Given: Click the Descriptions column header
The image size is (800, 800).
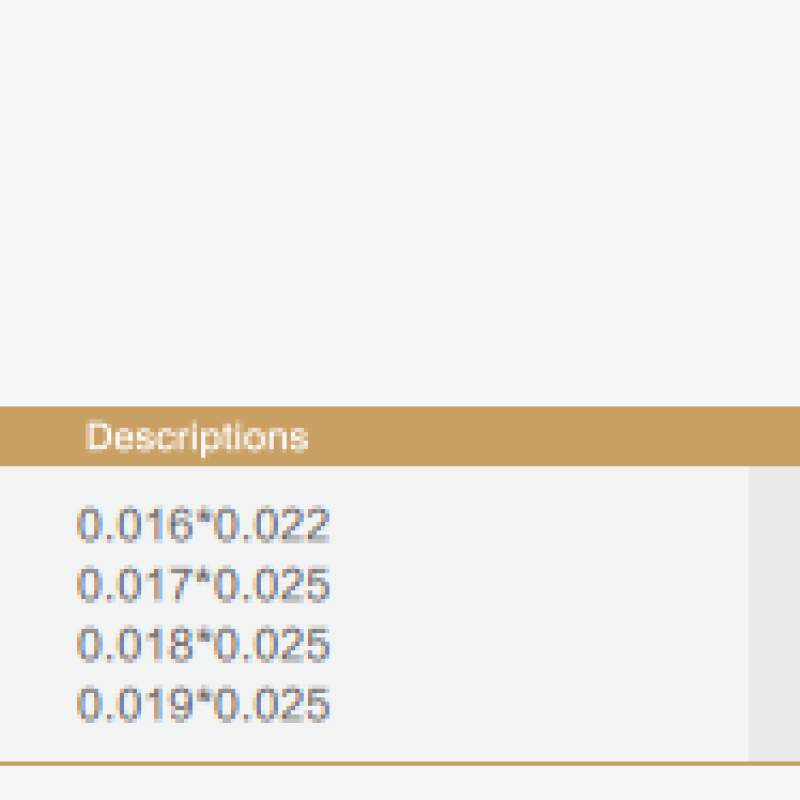Looking at the screenshot, I should click(x=197, y=437).
